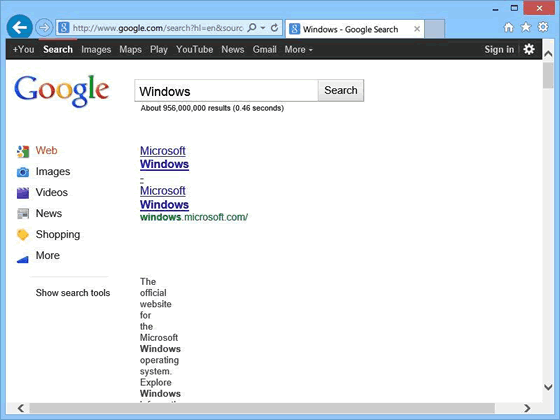Click the Sign in link

(x=499, y=49)
